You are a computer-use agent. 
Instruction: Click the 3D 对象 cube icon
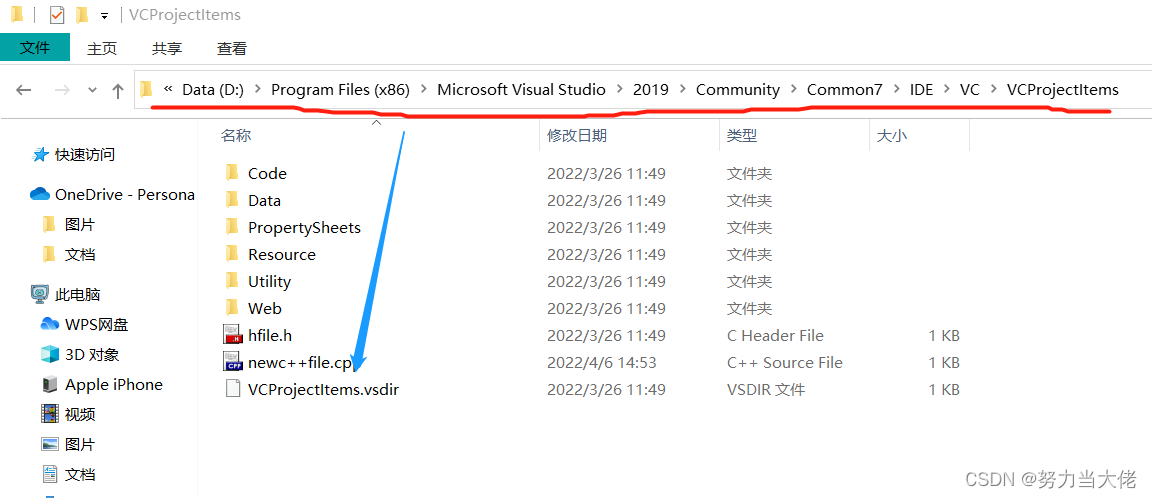[49, 355]
